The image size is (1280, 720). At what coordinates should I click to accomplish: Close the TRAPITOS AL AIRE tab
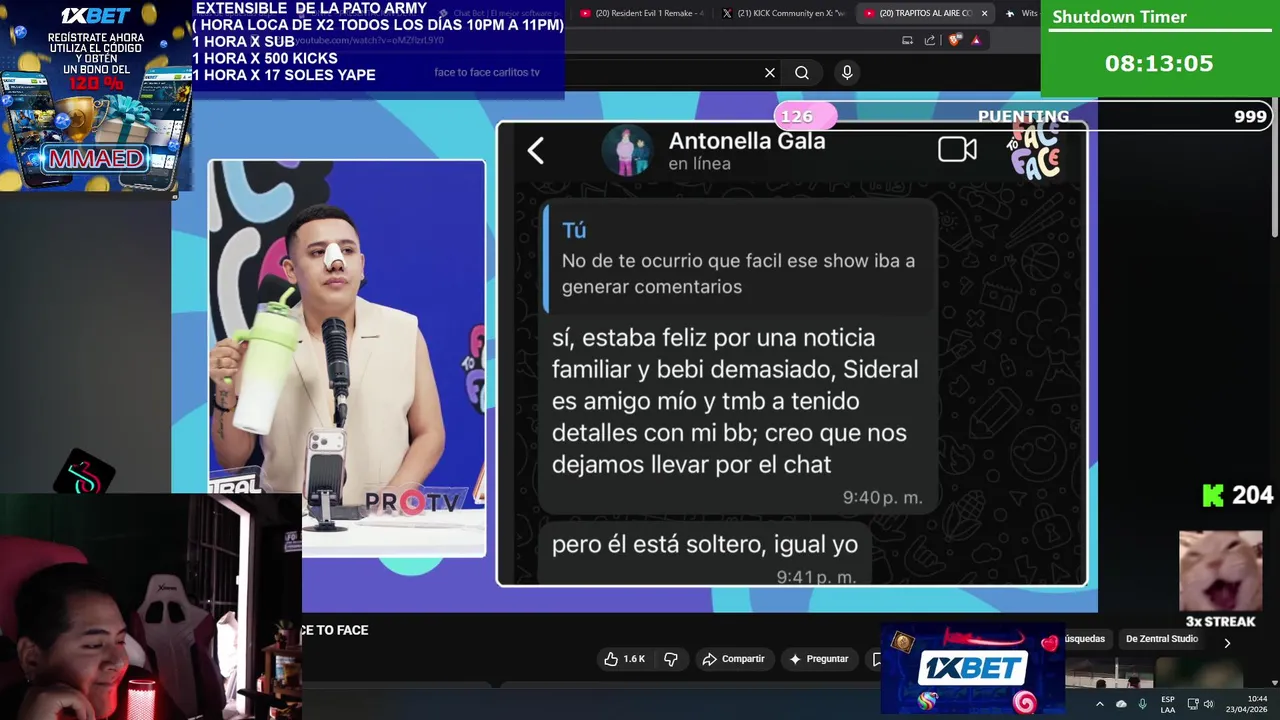point(984,13)
